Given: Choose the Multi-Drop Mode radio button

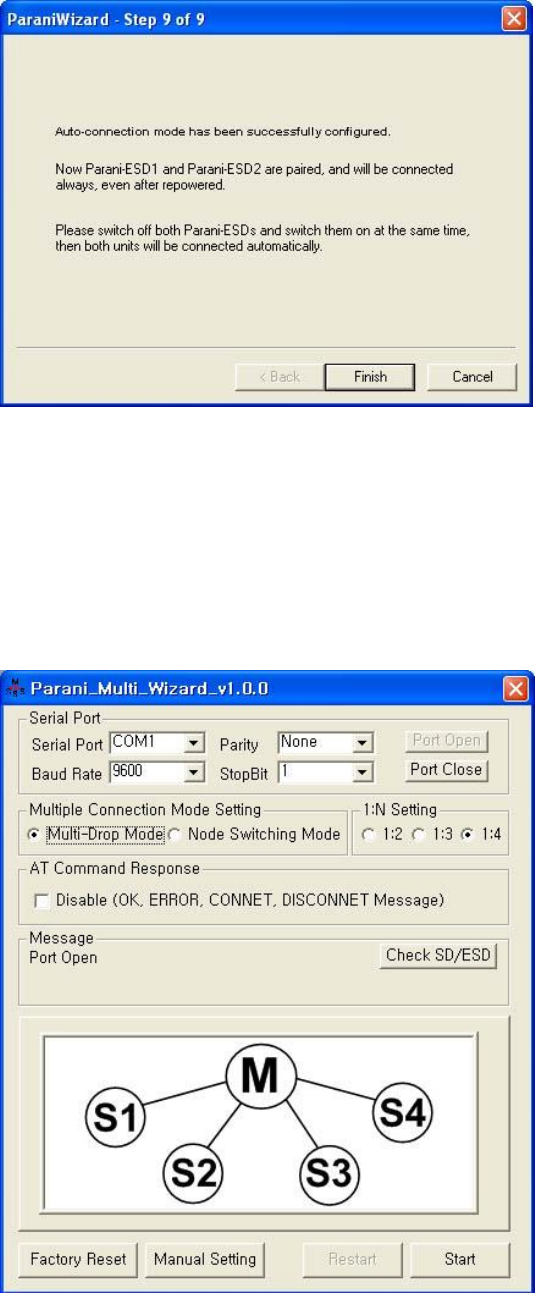Looking at the screenshot, I should tap(36, 834).
